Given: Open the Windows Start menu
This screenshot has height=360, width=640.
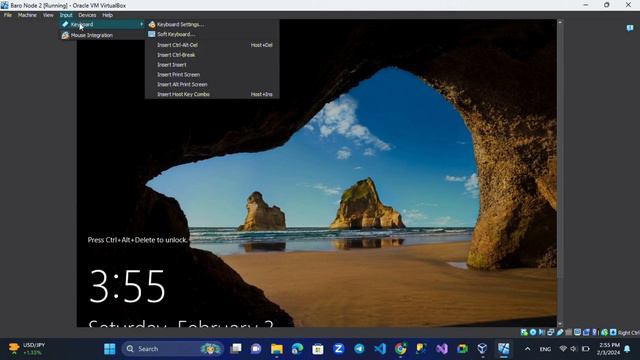Looking at the screenshot, I should pyautogui.click(x=109, y=349).
